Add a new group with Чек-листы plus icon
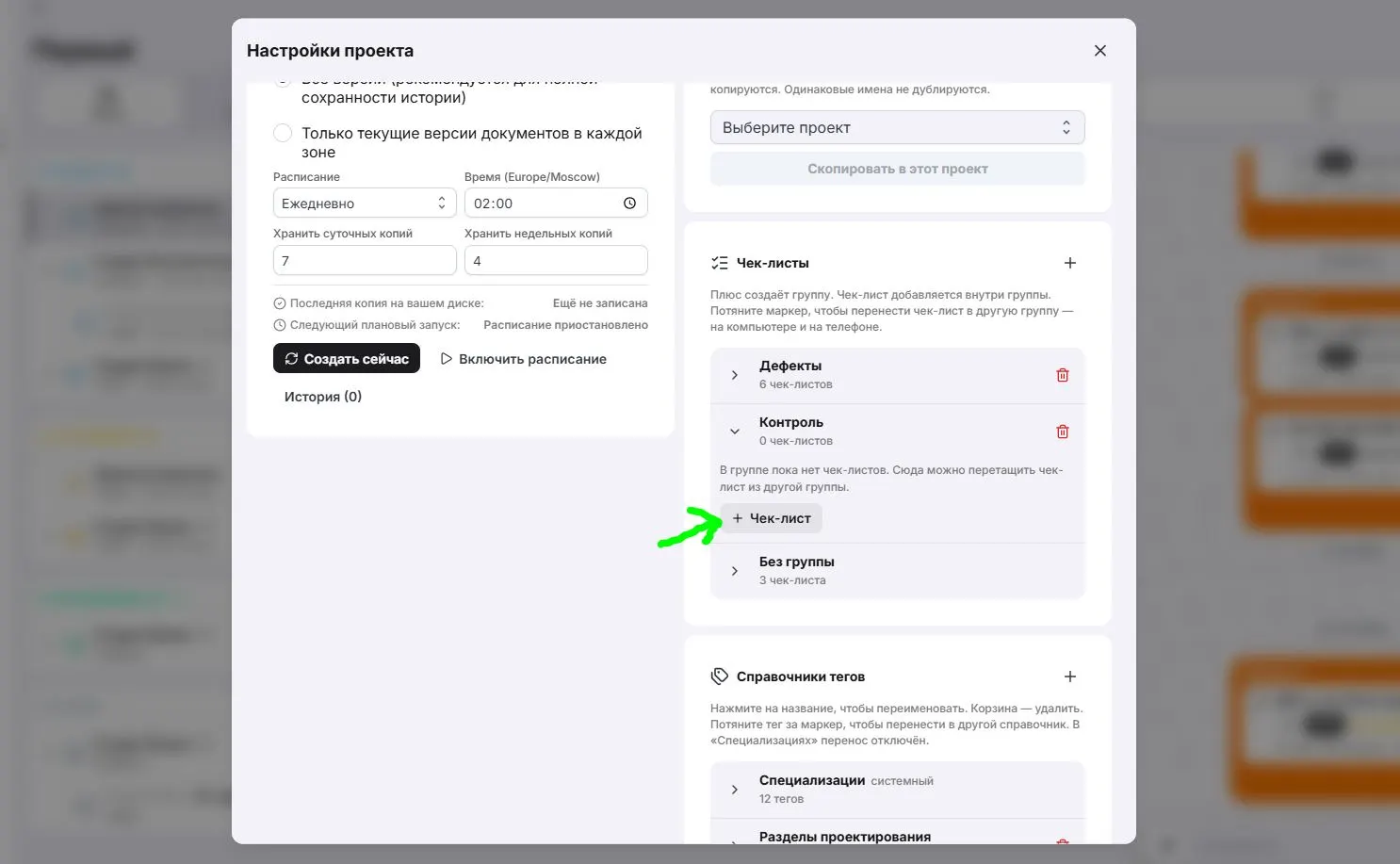 (1070, 263)
